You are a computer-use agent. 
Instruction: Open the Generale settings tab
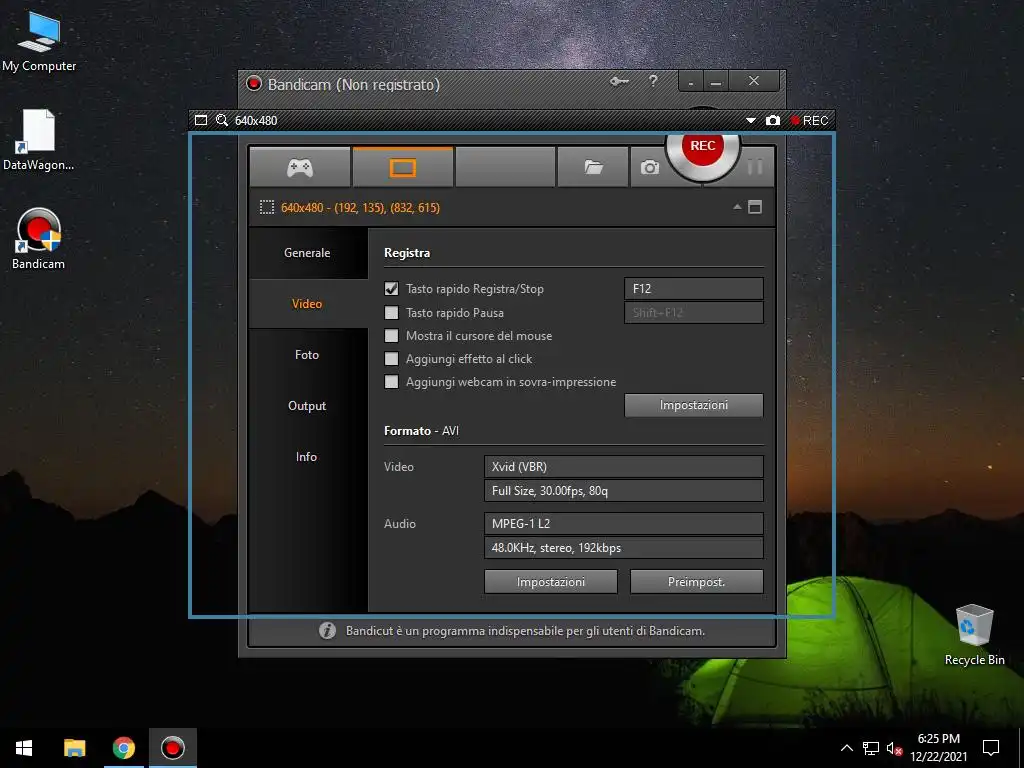(x=308, y=253)
